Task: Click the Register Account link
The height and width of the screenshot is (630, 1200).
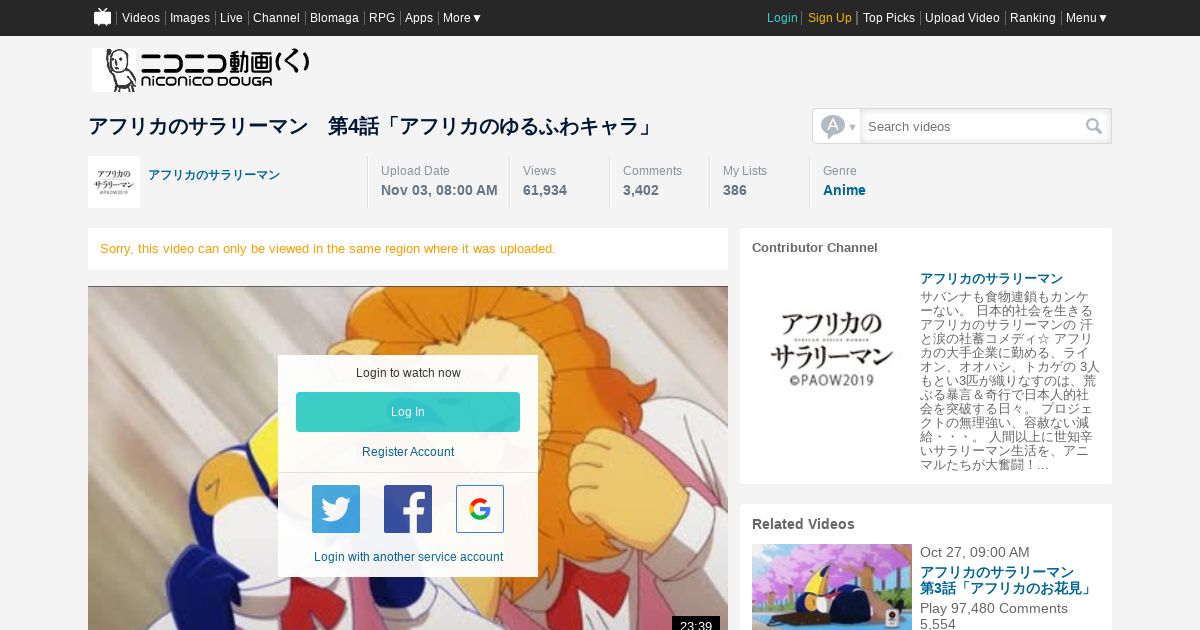Action: coord(408,452)
